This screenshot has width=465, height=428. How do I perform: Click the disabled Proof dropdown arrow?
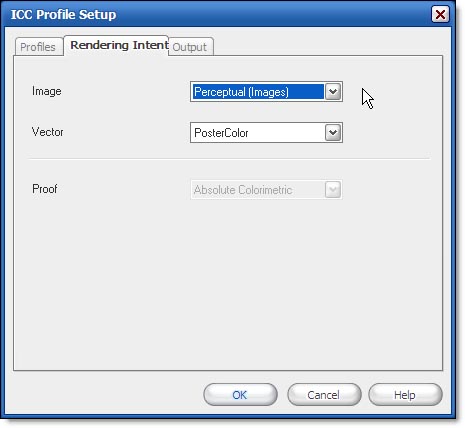click(x=333, y=190)
